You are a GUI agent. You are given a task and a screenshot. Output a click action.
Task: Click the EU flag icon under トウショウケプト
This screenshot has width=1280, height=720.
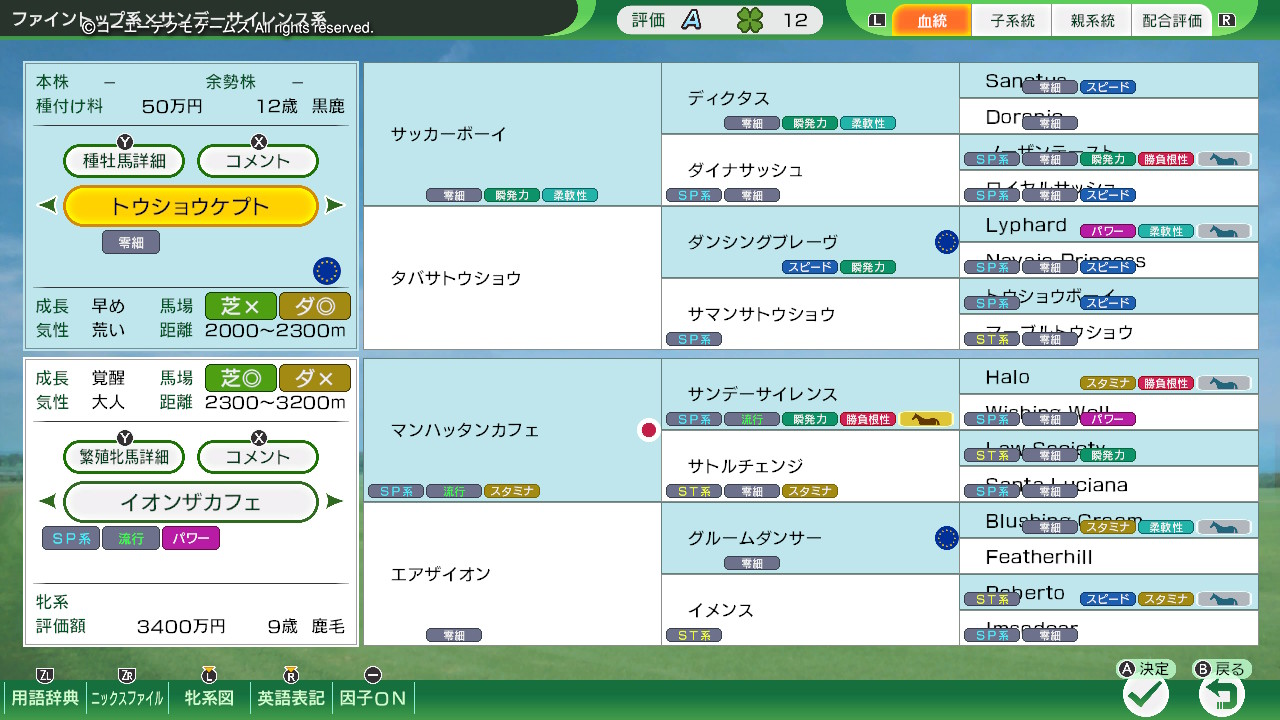[327, 270]
